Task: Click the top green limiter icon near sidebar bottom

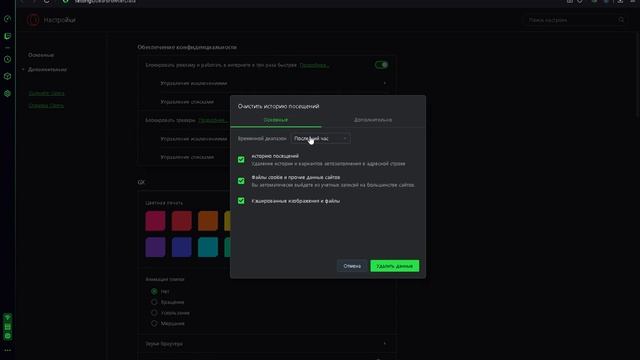Action: click(7, 318)
